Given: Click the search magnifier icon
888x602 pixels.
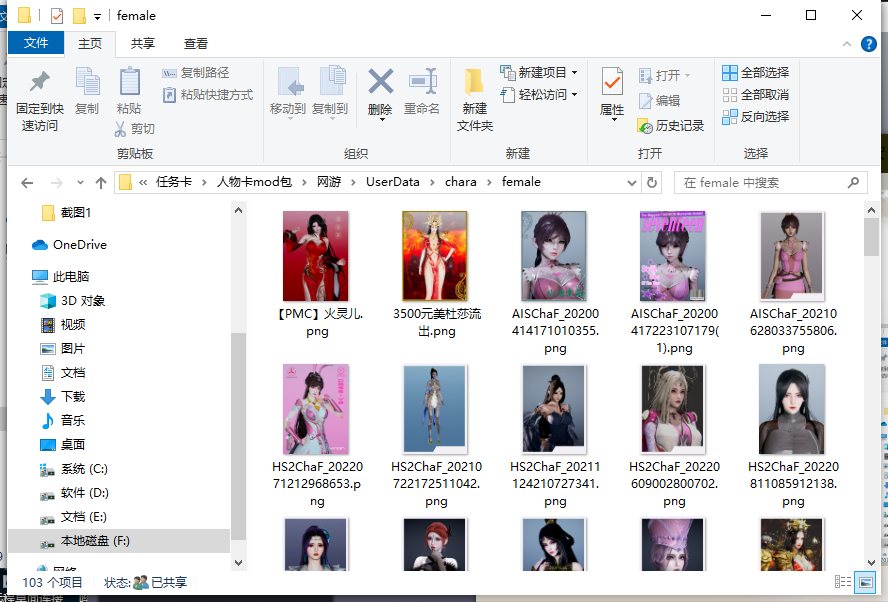Looking at the screenshot, I should 853,182.
